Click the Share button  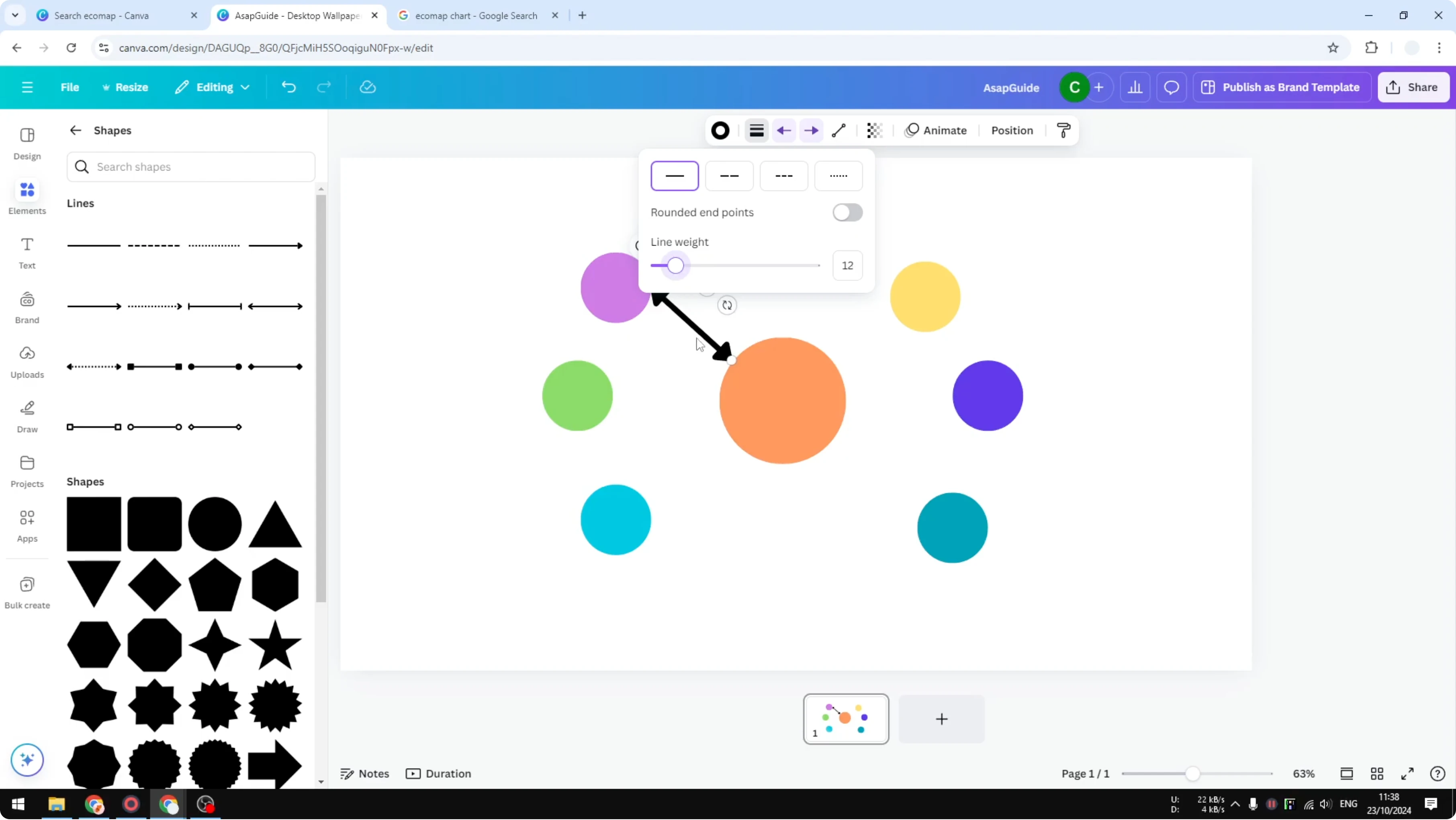1413,86
